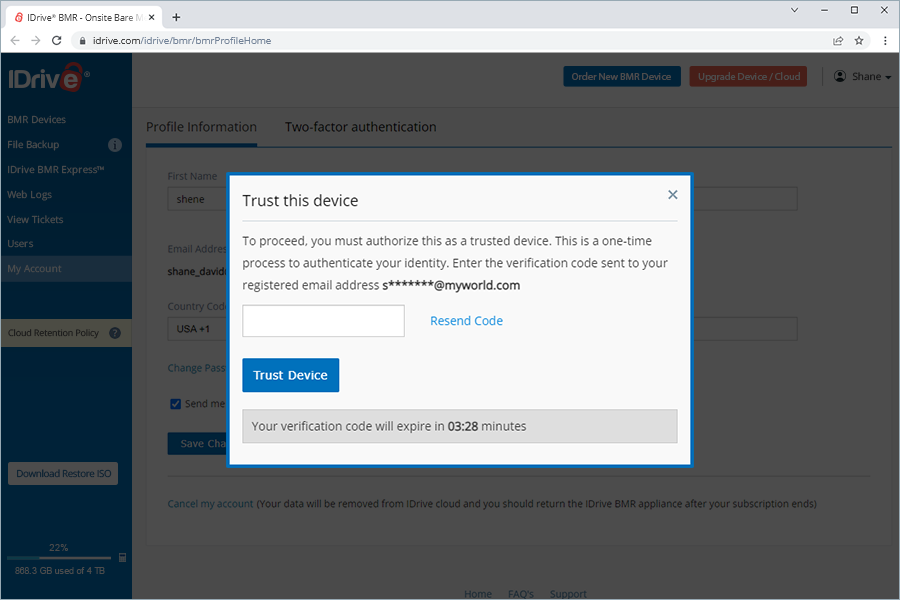Click the Upgrade Device / Cloud button

(748, 76)
